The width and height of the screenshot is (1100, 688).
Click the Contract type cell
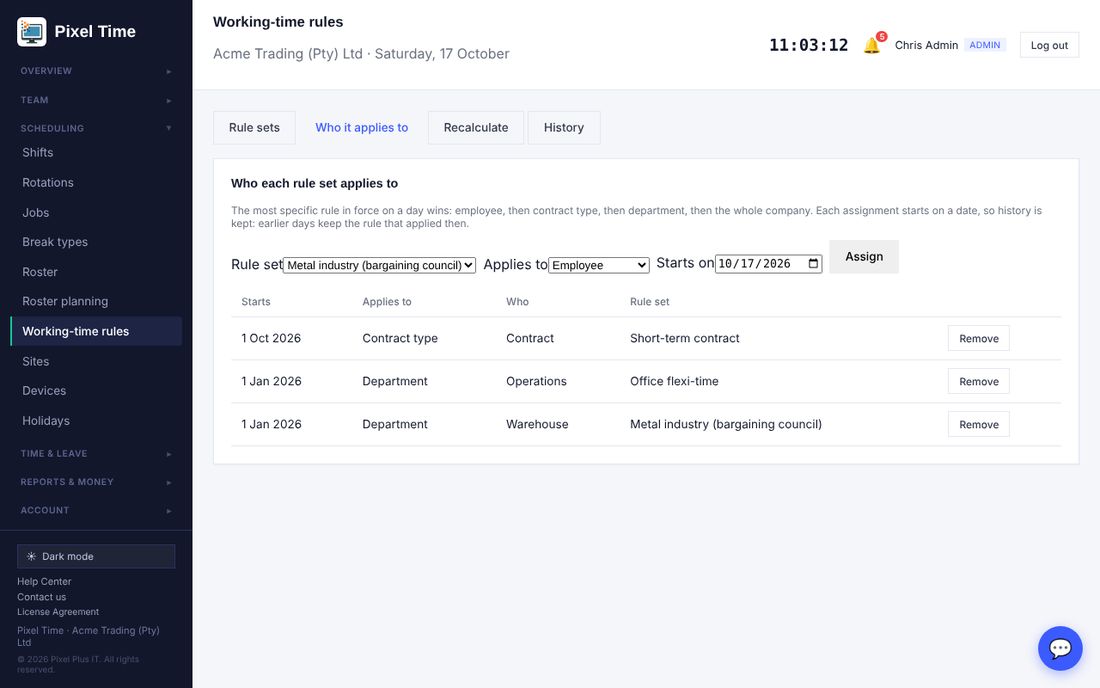pyautogui.click(x=400, y=338)
